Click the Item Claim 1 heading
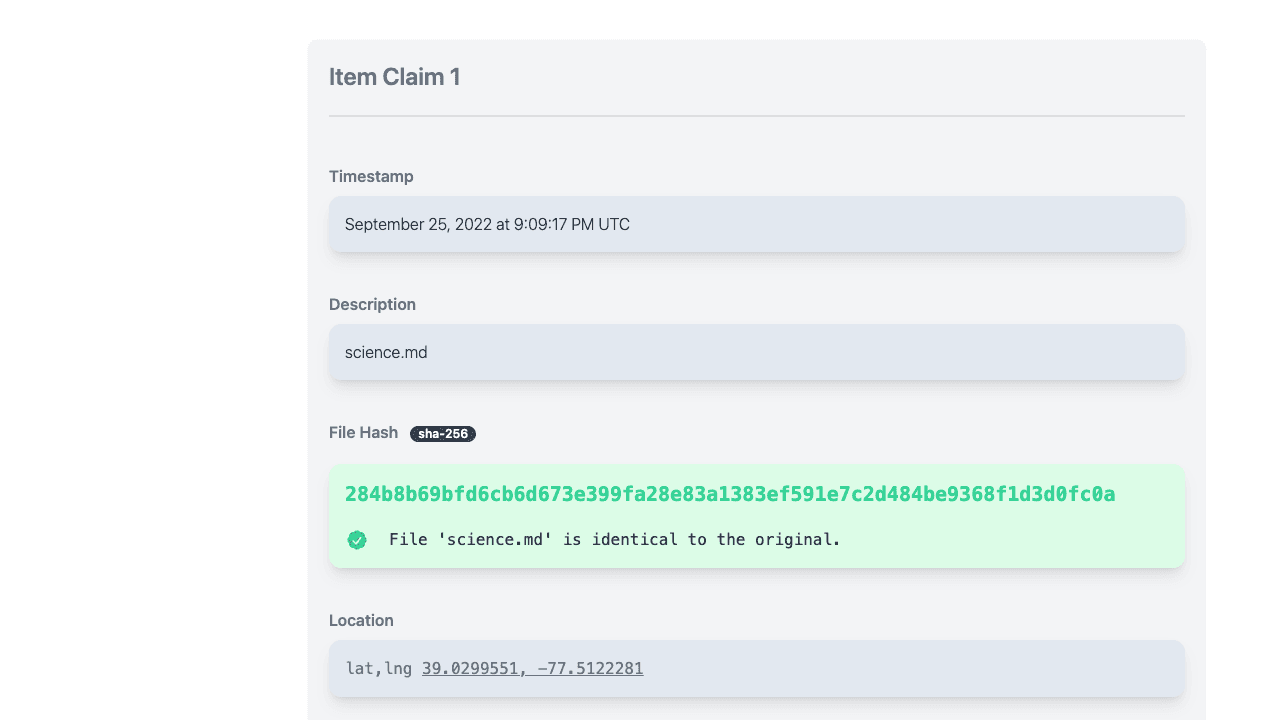1280x720 pixels. 395,77
